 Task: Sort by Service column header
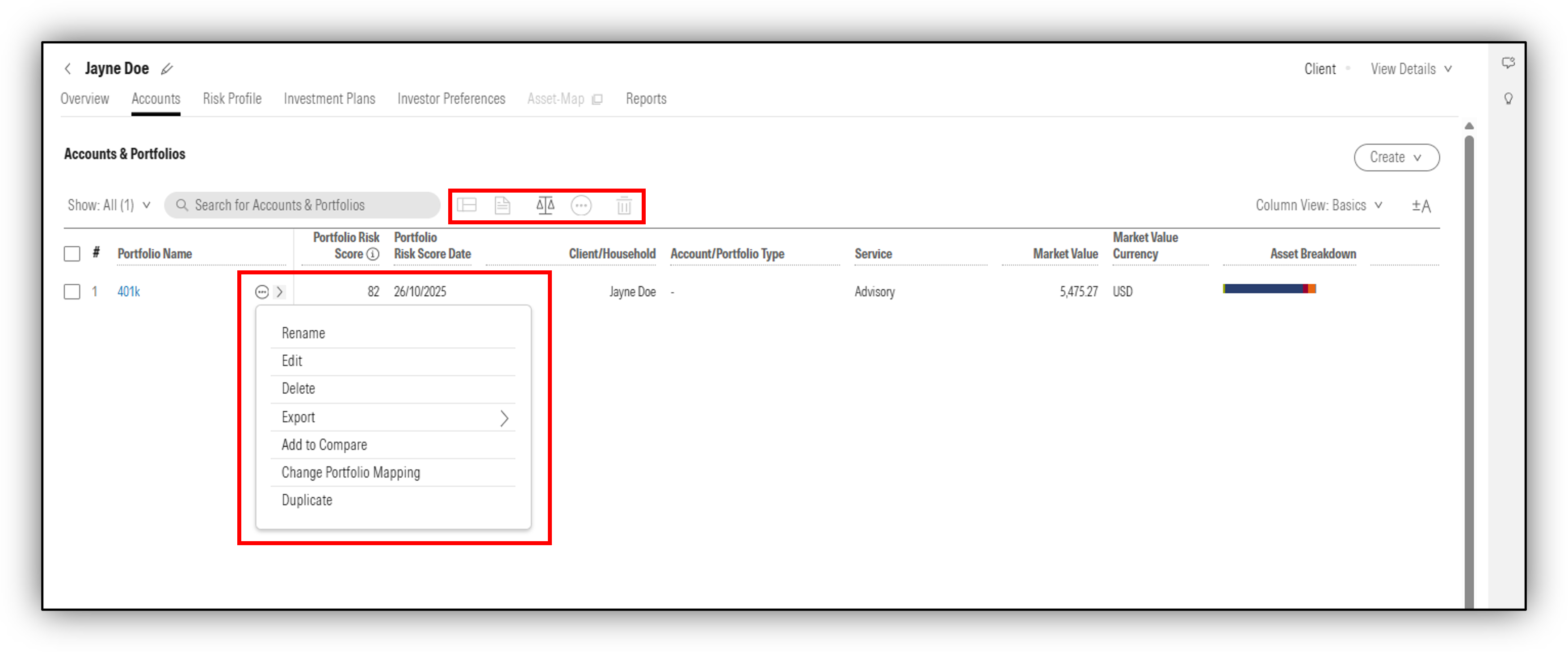(x=873, y=254)
